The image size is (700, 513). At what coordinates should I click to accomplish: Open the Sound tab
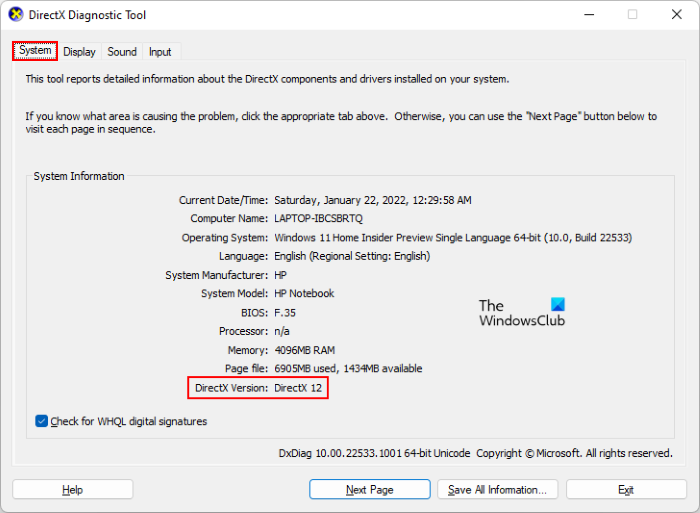point(122,52)
